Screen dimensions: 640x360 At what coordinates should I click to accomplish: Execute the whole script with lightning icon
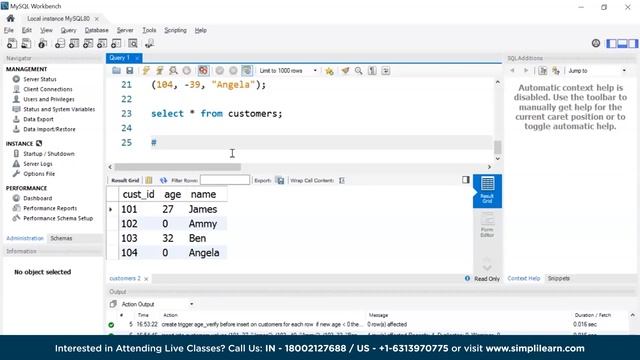(x=146, y=71)
